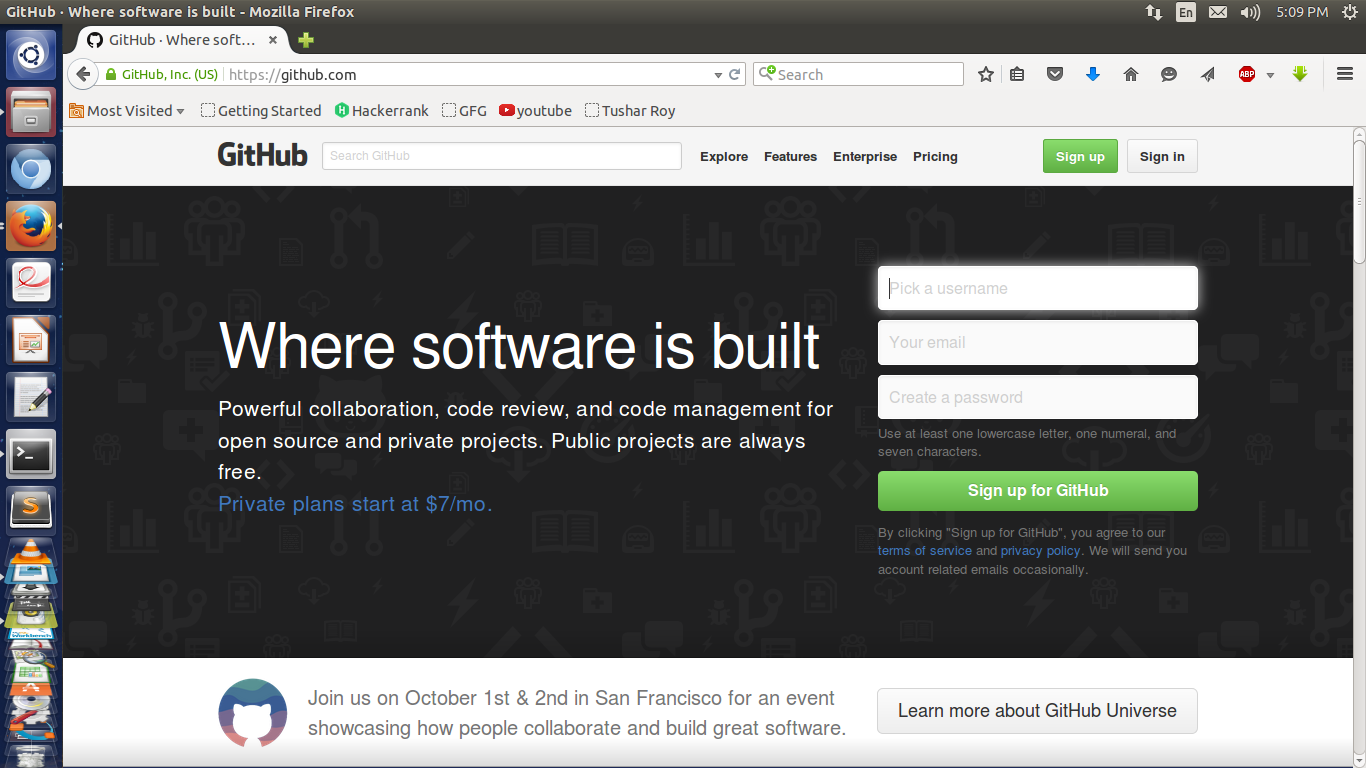Viewport: 1366px width, 768px height.
Task: Click the Sign in button
Action: point(1162,156)
